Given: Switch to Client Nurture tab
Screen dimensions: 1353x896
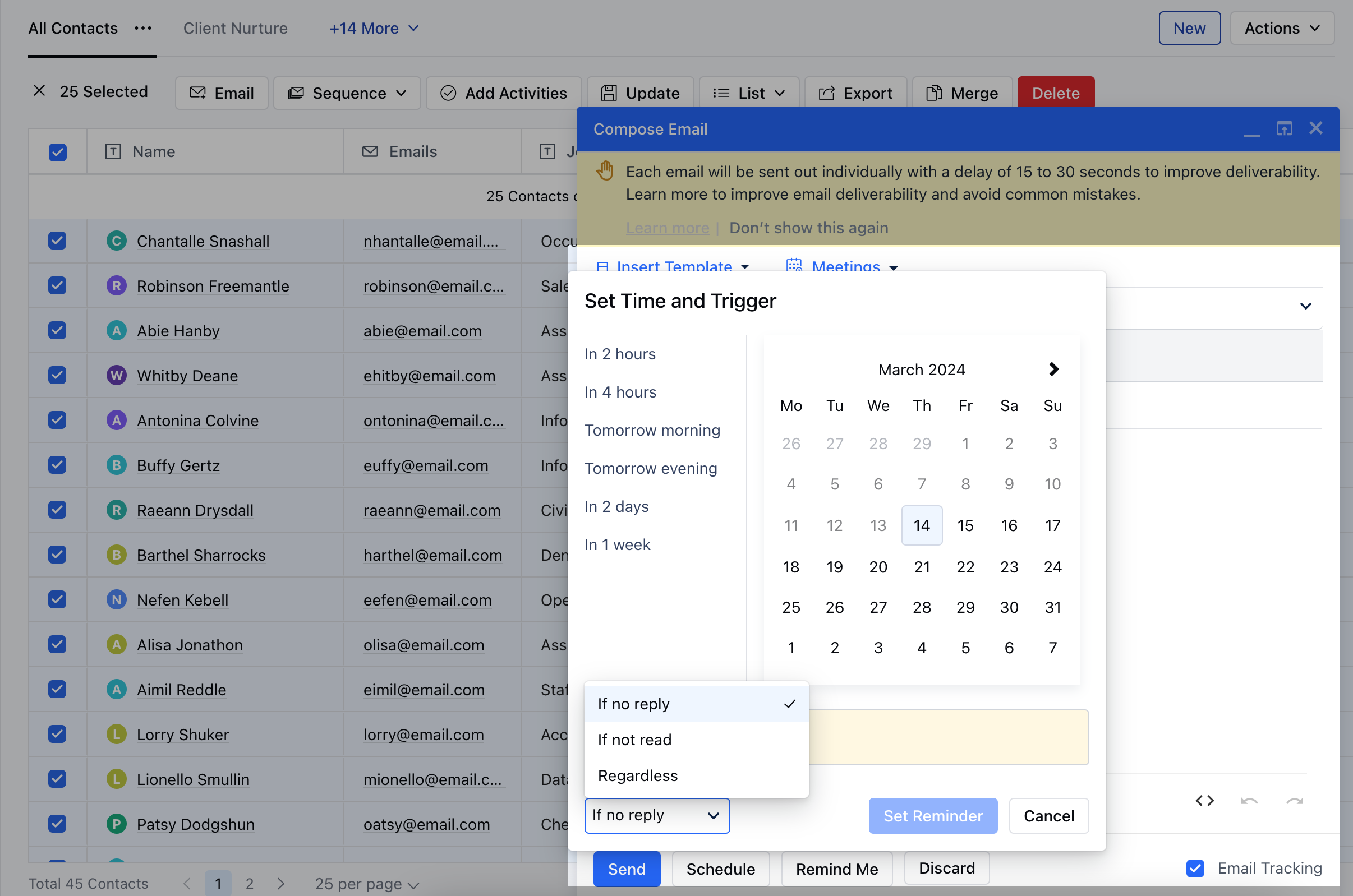Looking at the screenshot, I should [x=235, y=28].
